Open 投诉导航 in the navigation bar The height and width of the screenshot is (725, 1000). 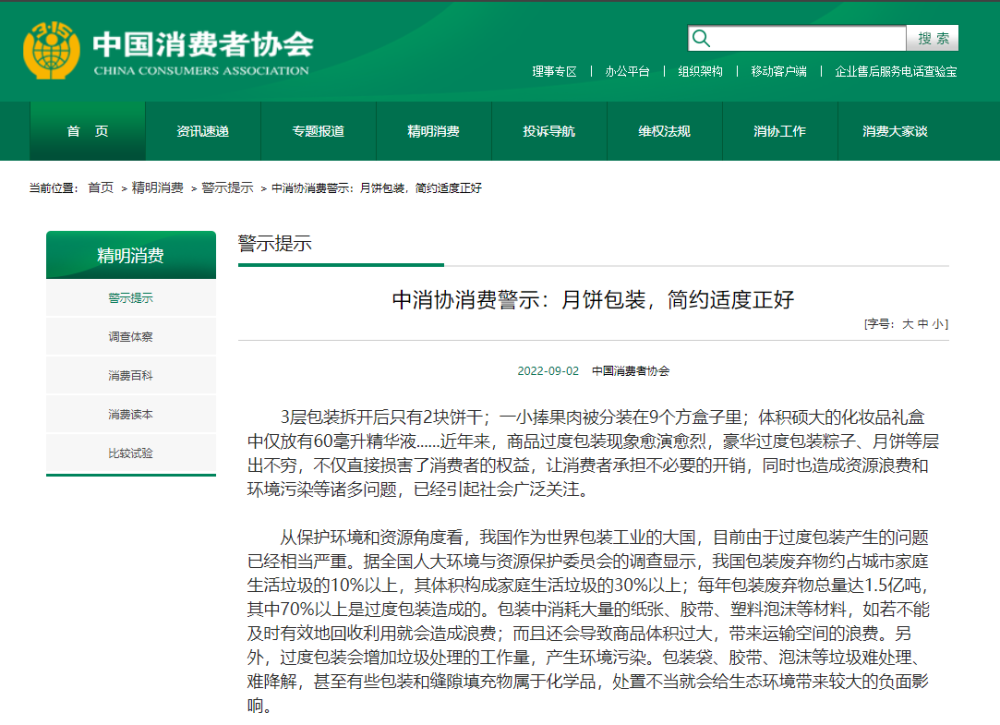pos(548,131)
